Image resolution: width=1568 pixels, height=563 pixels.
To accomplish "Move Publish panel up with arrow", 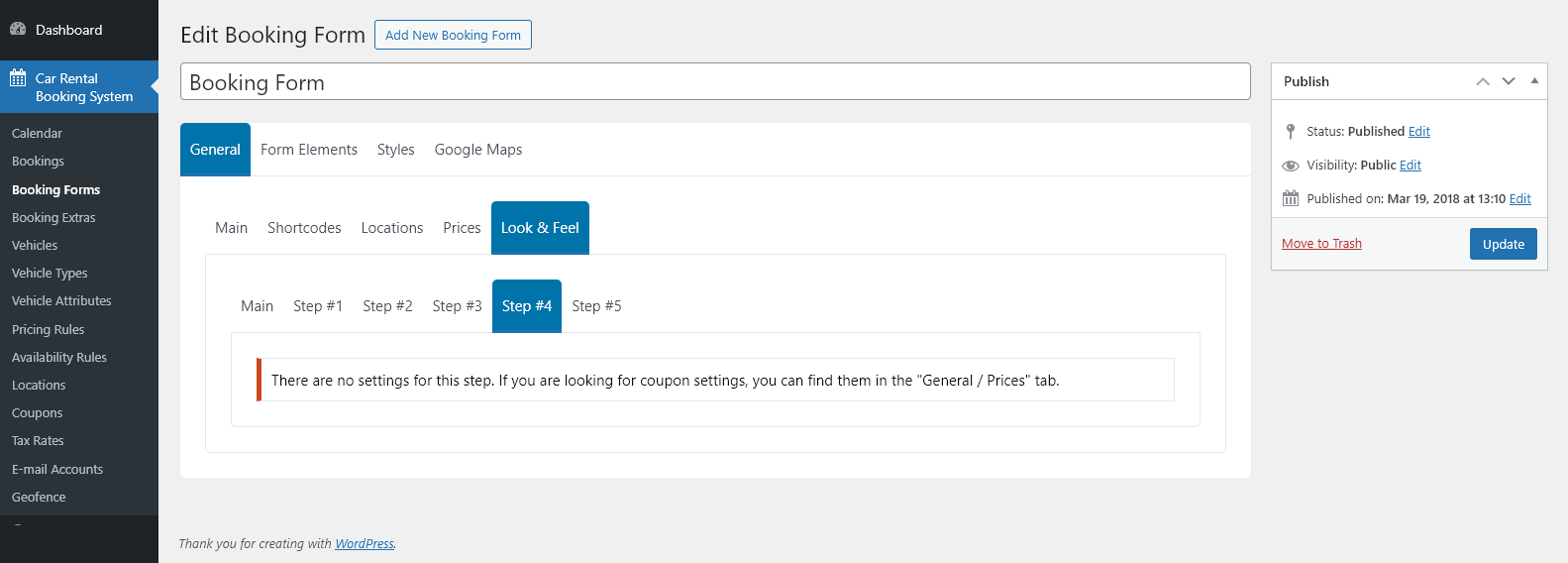I will [1482, 81].
